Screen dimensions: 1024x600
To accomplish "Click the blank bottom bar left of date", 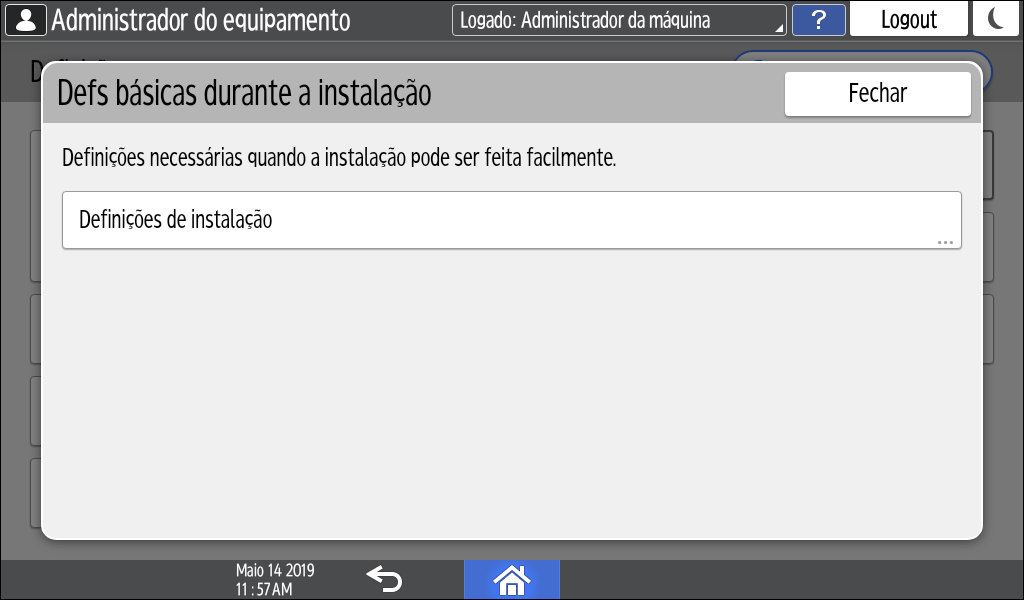I will coord(110,580).
